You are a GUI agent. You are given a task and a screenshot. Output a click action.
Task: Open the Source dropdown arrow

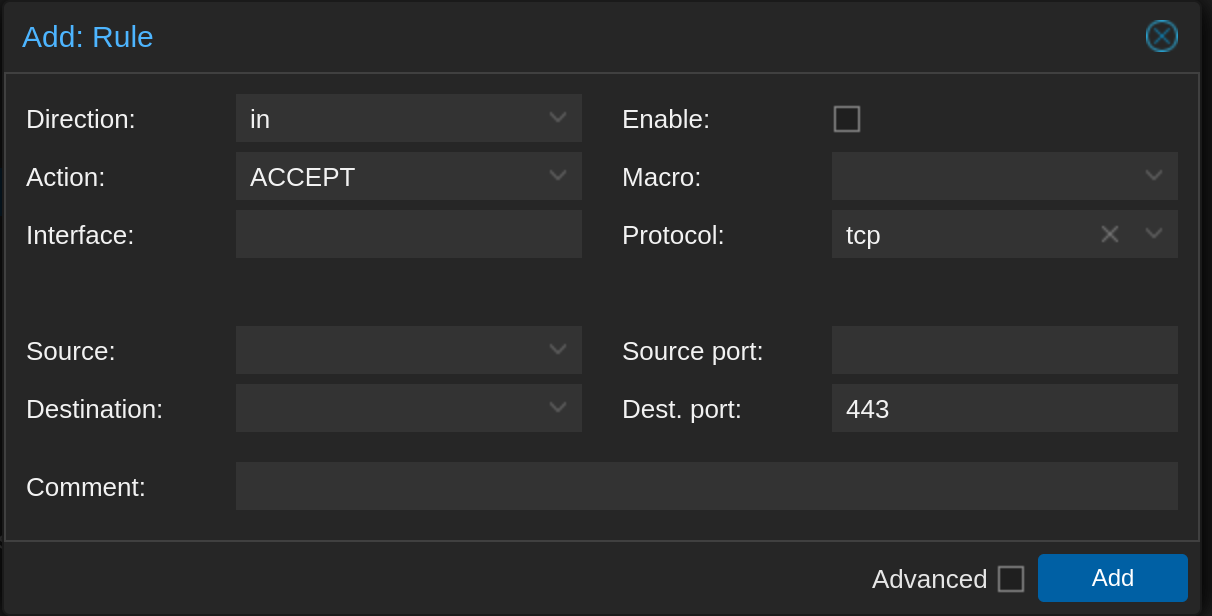coord(558,350)
